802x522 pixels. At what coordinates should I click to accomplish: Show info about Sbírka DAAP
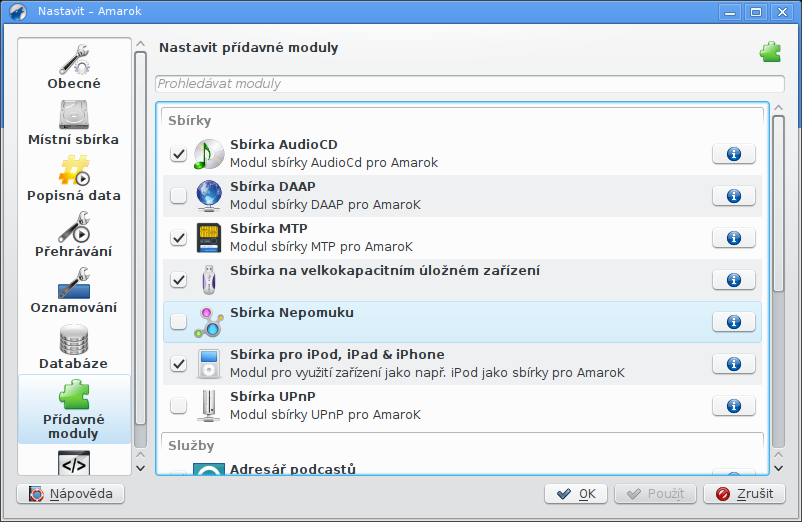pos(733,196)
